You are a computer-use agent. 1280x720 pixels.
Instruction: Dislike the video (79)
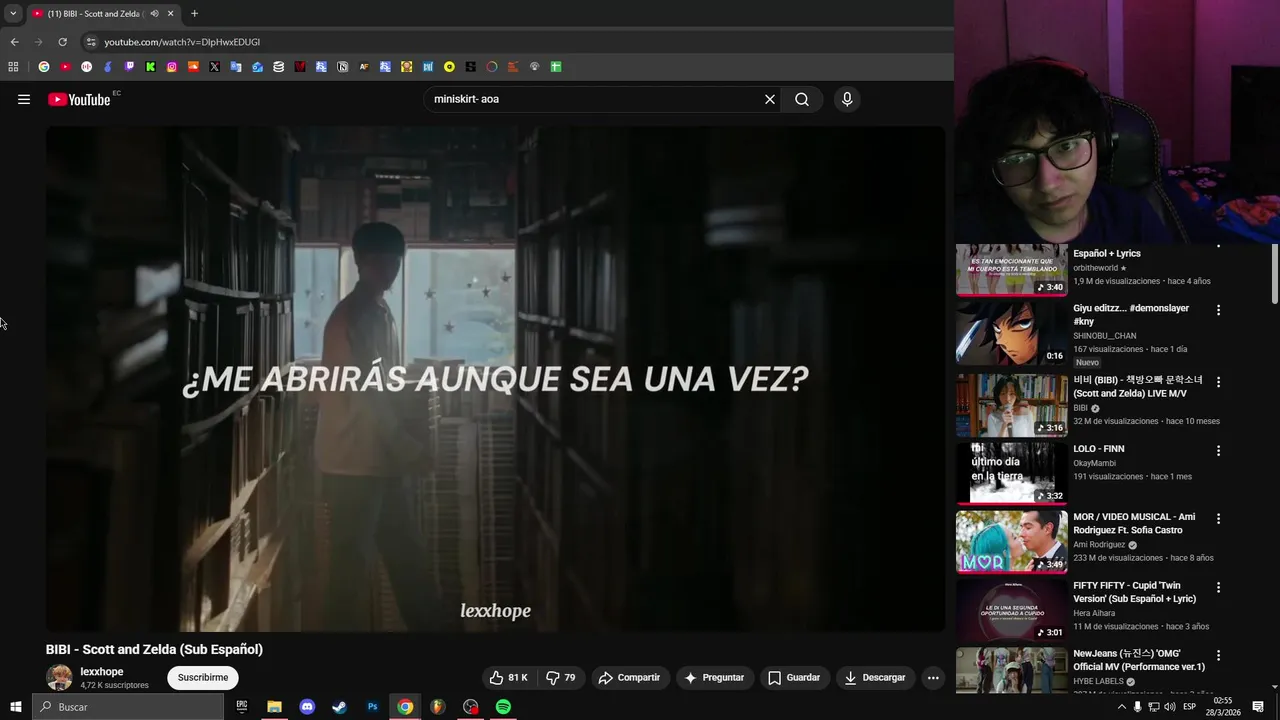pos(560,677)
